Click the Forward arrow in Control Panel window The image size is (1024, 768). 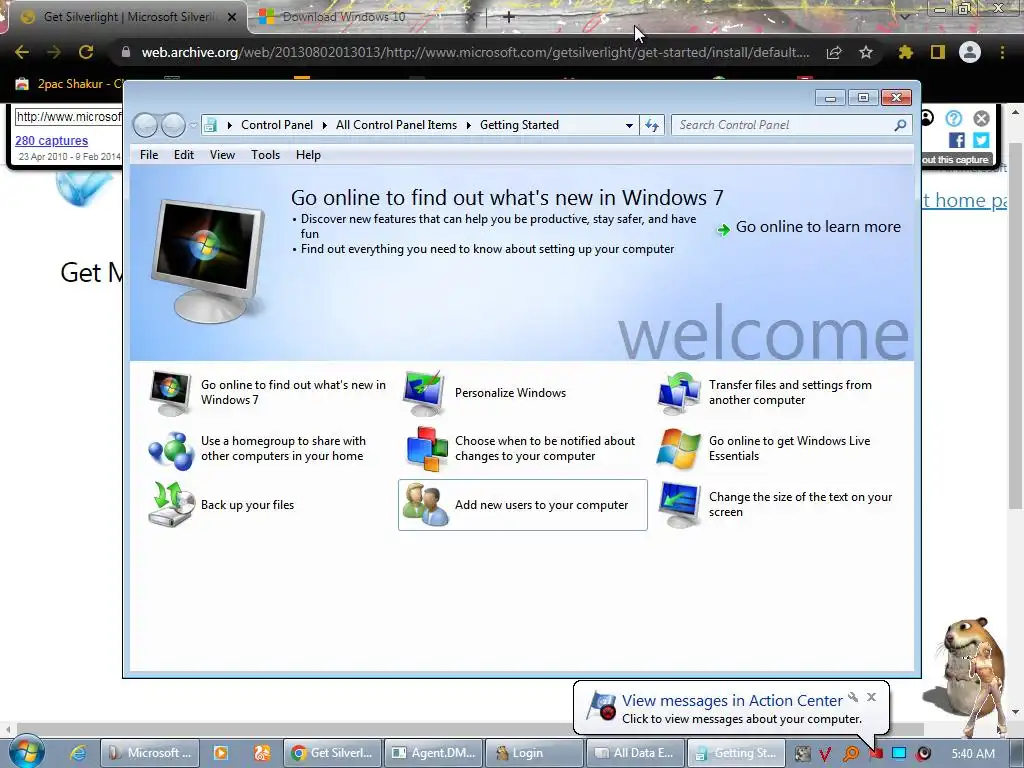tap(173, 125)
